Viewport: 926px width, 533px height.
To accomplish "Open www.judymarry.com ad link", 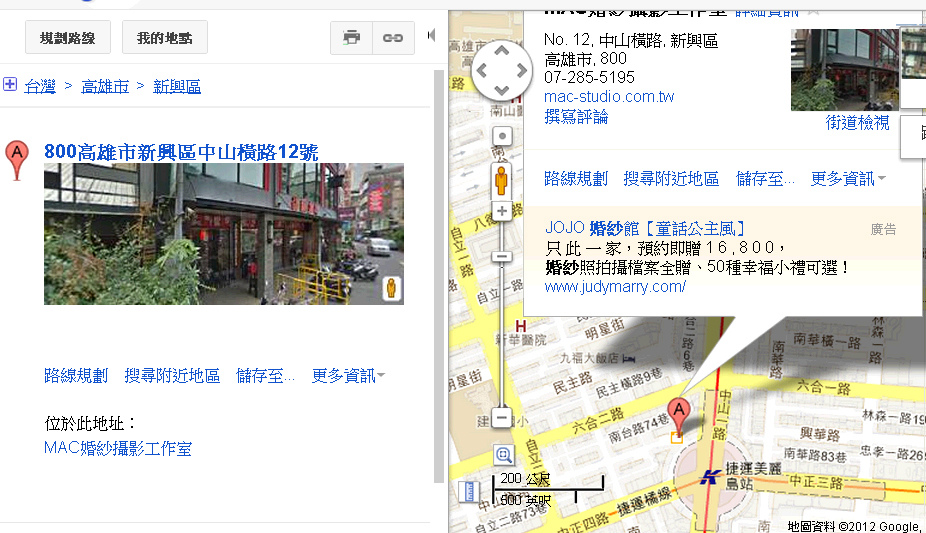I will pyautogui.click(x=615, y=287).
